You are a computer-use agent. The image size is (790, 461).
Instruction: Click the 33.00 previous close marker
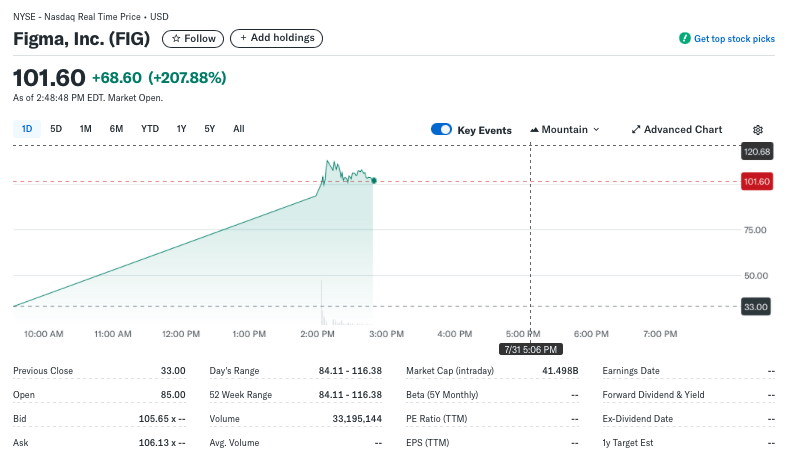(x=756, y=307)
